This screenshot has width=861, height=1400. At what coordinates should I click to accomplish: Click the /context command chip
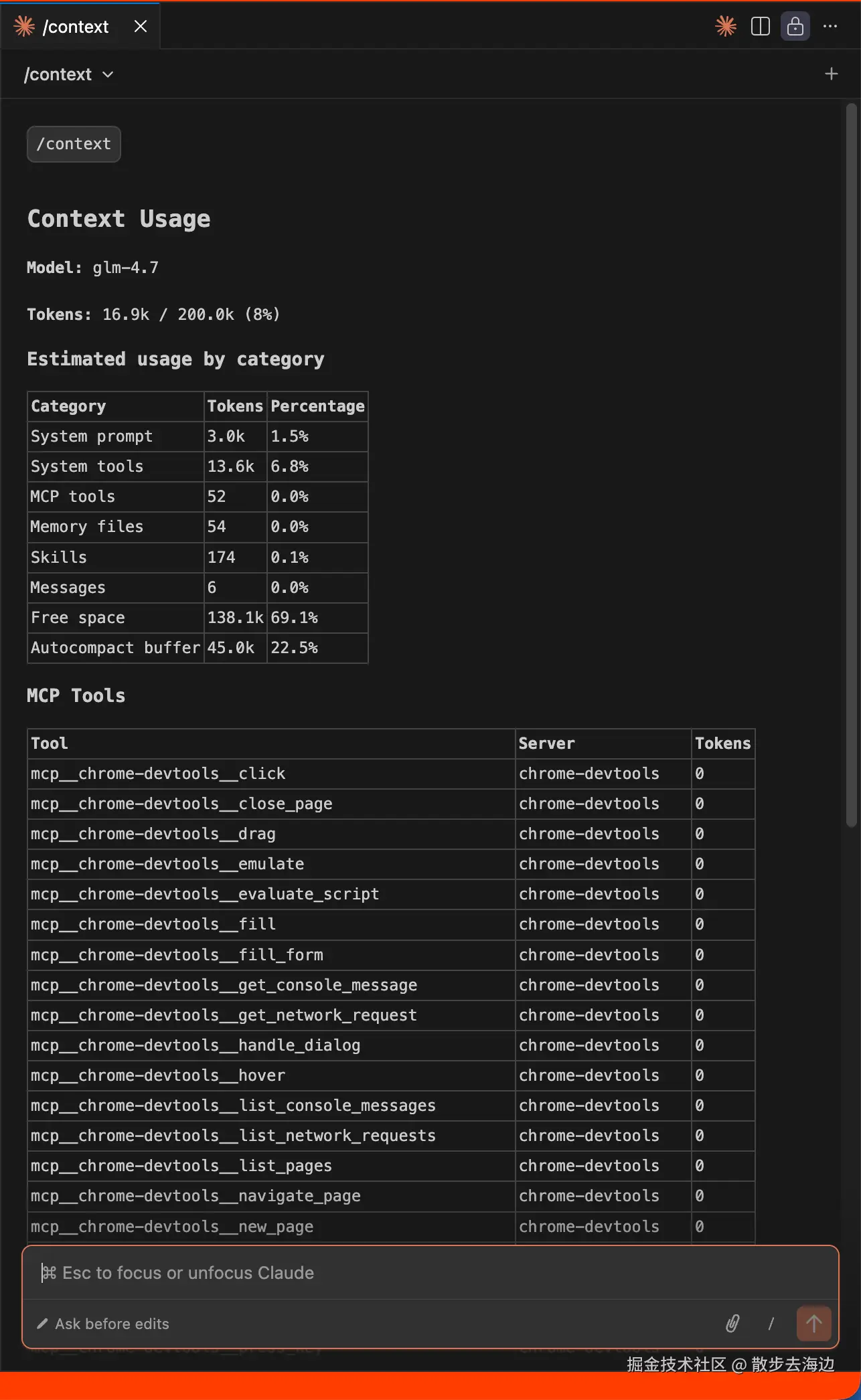[74, 144]
